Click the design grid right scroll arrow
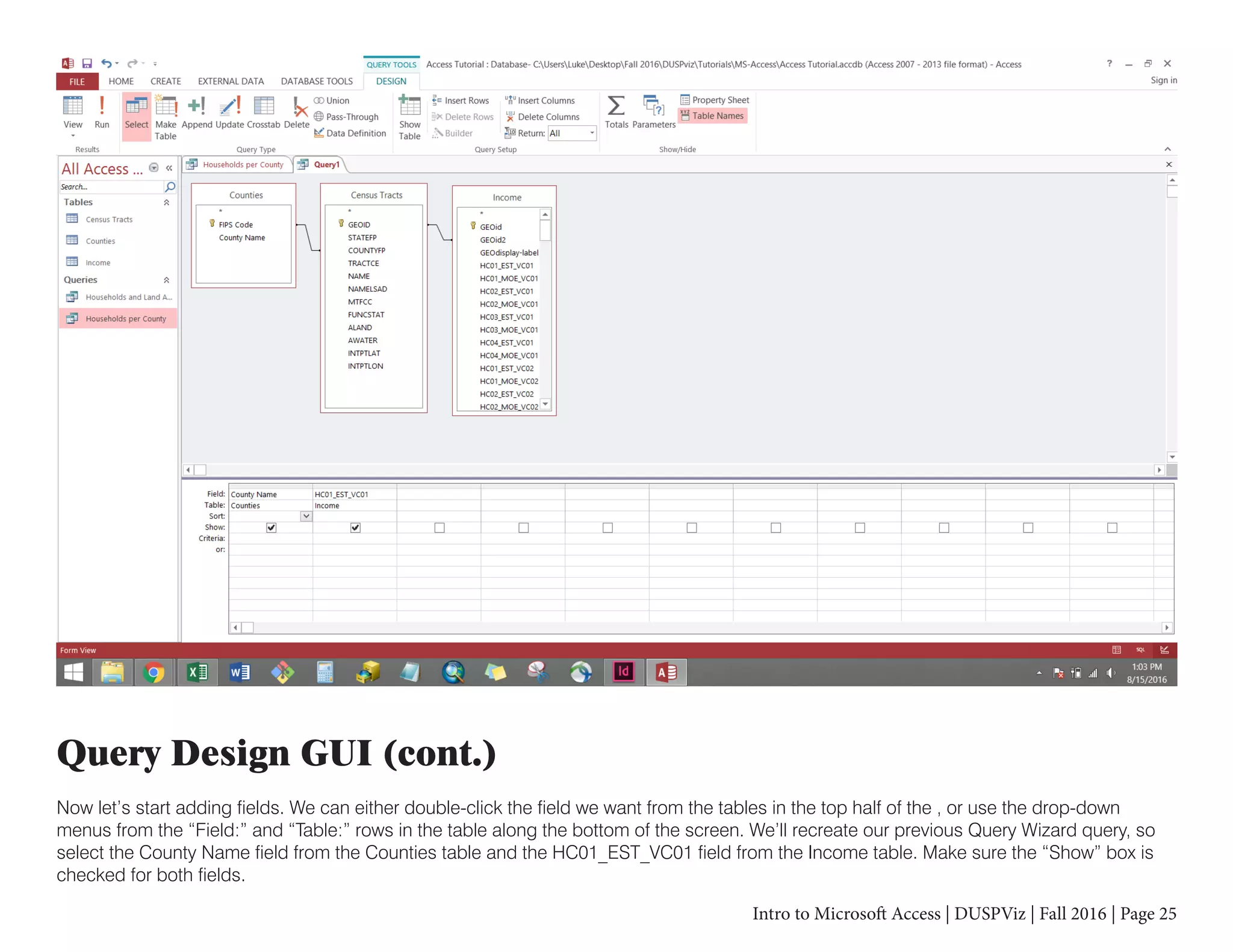Screen dimensions: 1233x952 click(1167, 628)
